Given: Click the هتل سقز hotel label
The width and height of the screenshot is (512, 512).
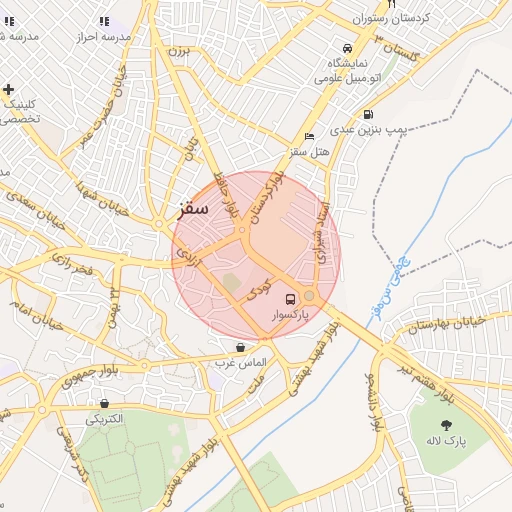Looking at the screenshot, I should click(x=310, y=152).
